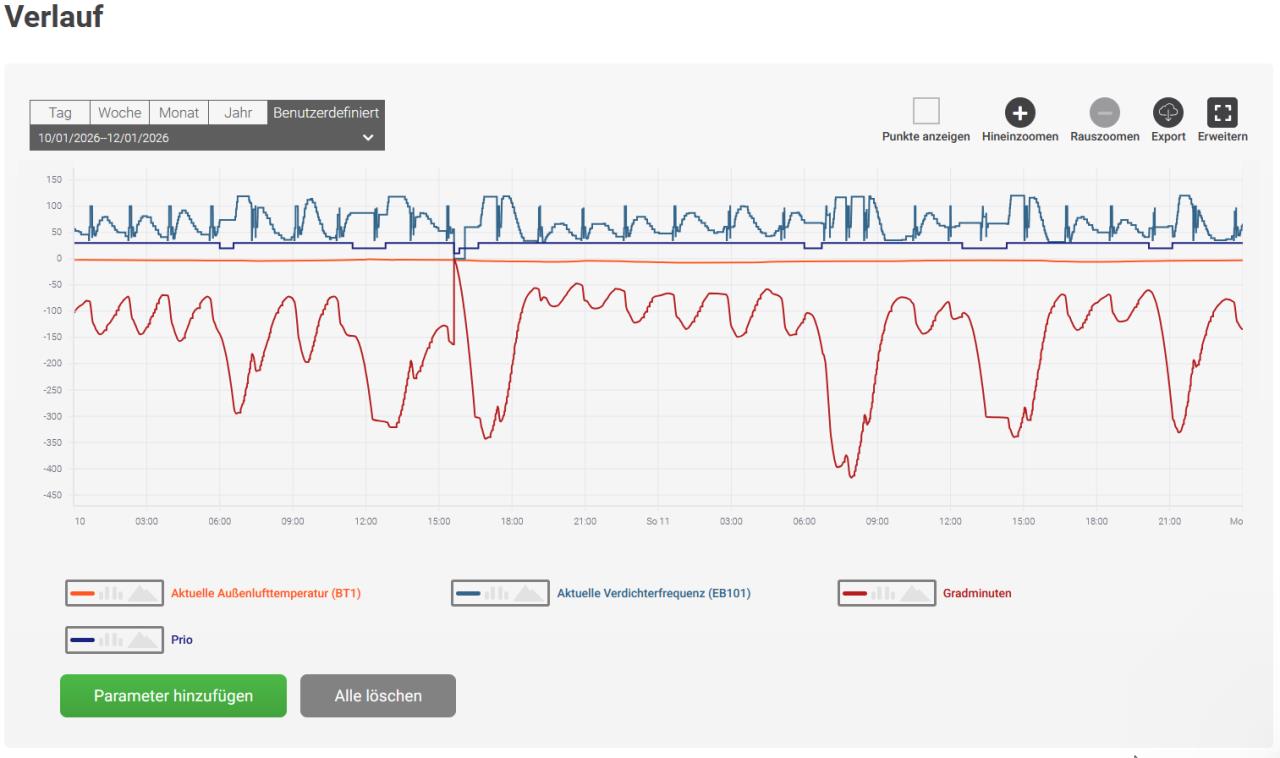1280x758 pixels.
Task: Click the Prio legend label
Action: click(x=182, y=640)
